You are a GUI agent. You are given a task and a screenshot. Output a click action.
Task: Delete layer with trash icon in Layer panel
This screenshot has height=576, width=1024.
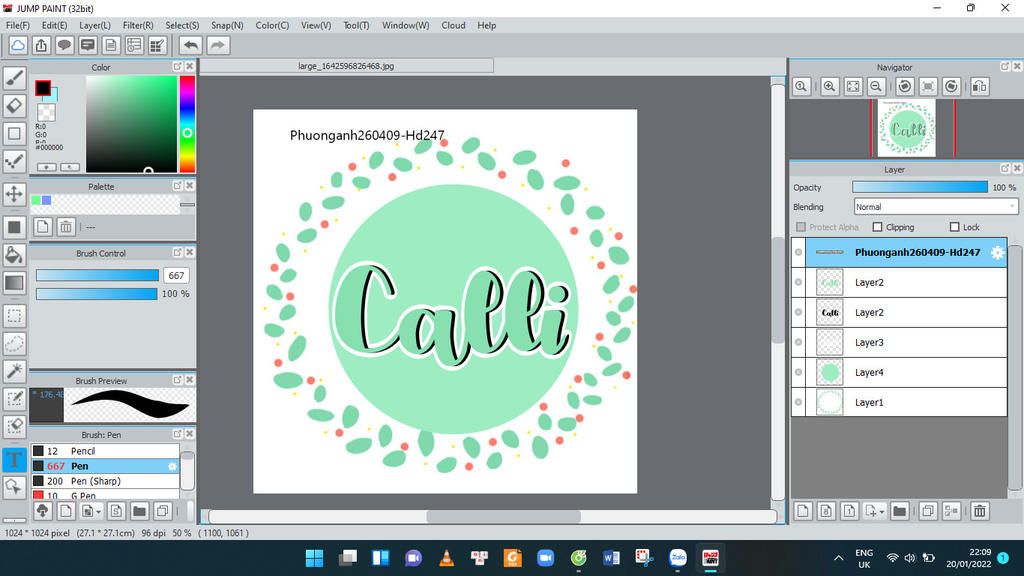point(980,511)
